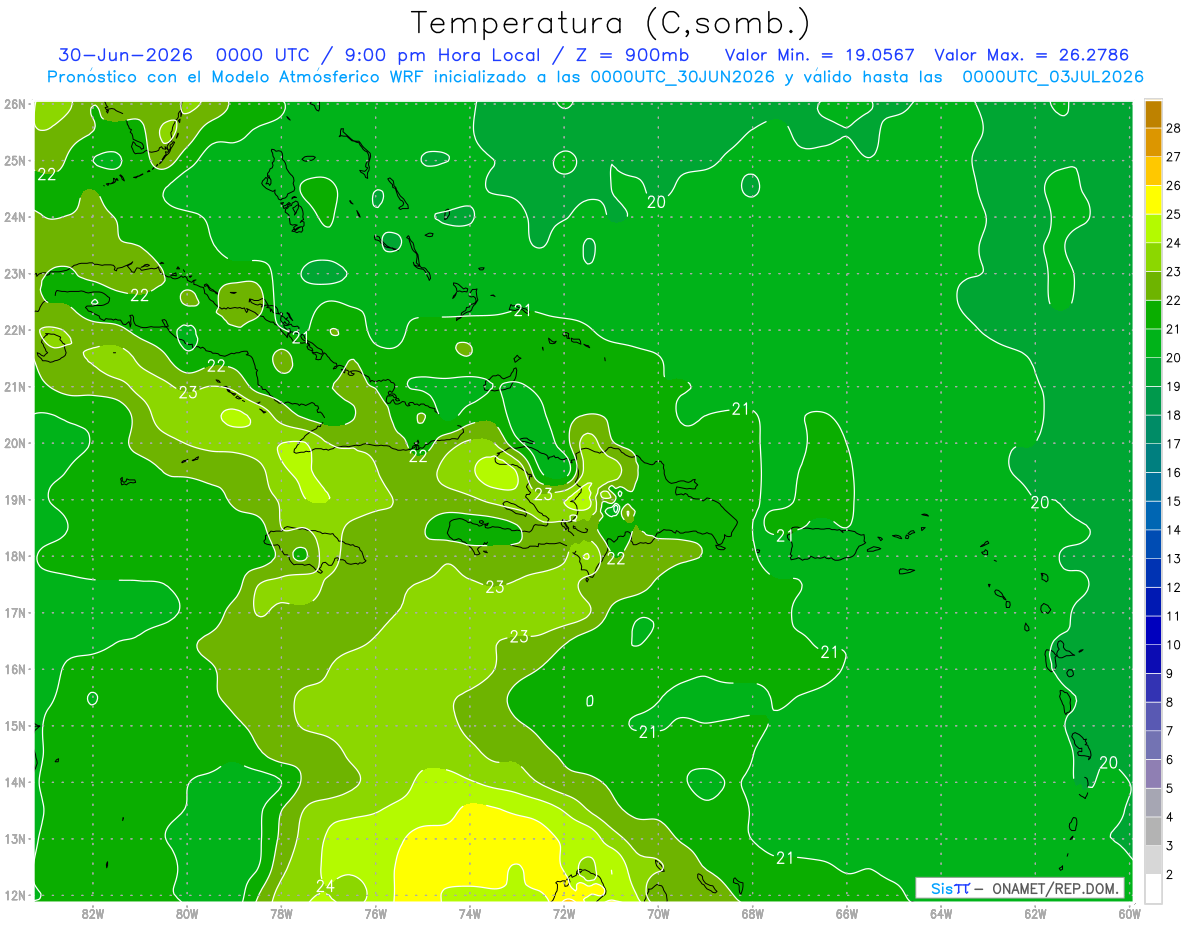Image resolution: width=1200 pixels, height=927 pixels.
Task: Click the legend label "17"
Action: click(1174, 443)
